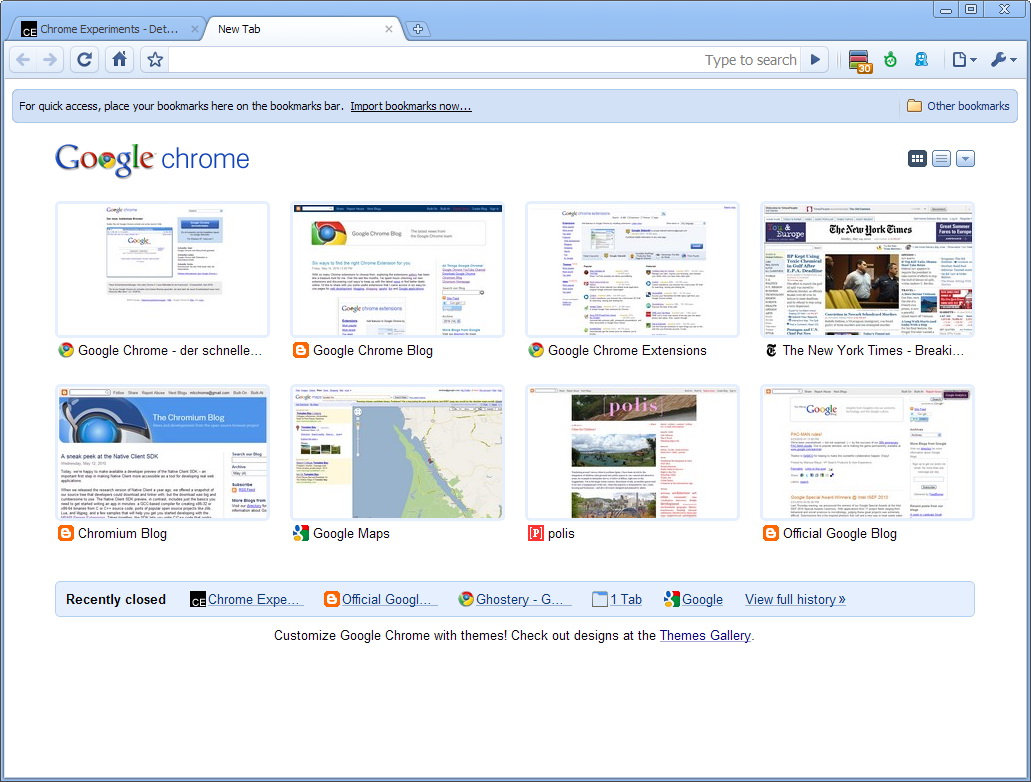Click the Import bookmarks now link
The image size is (1031, 782).
click(411, 106)
